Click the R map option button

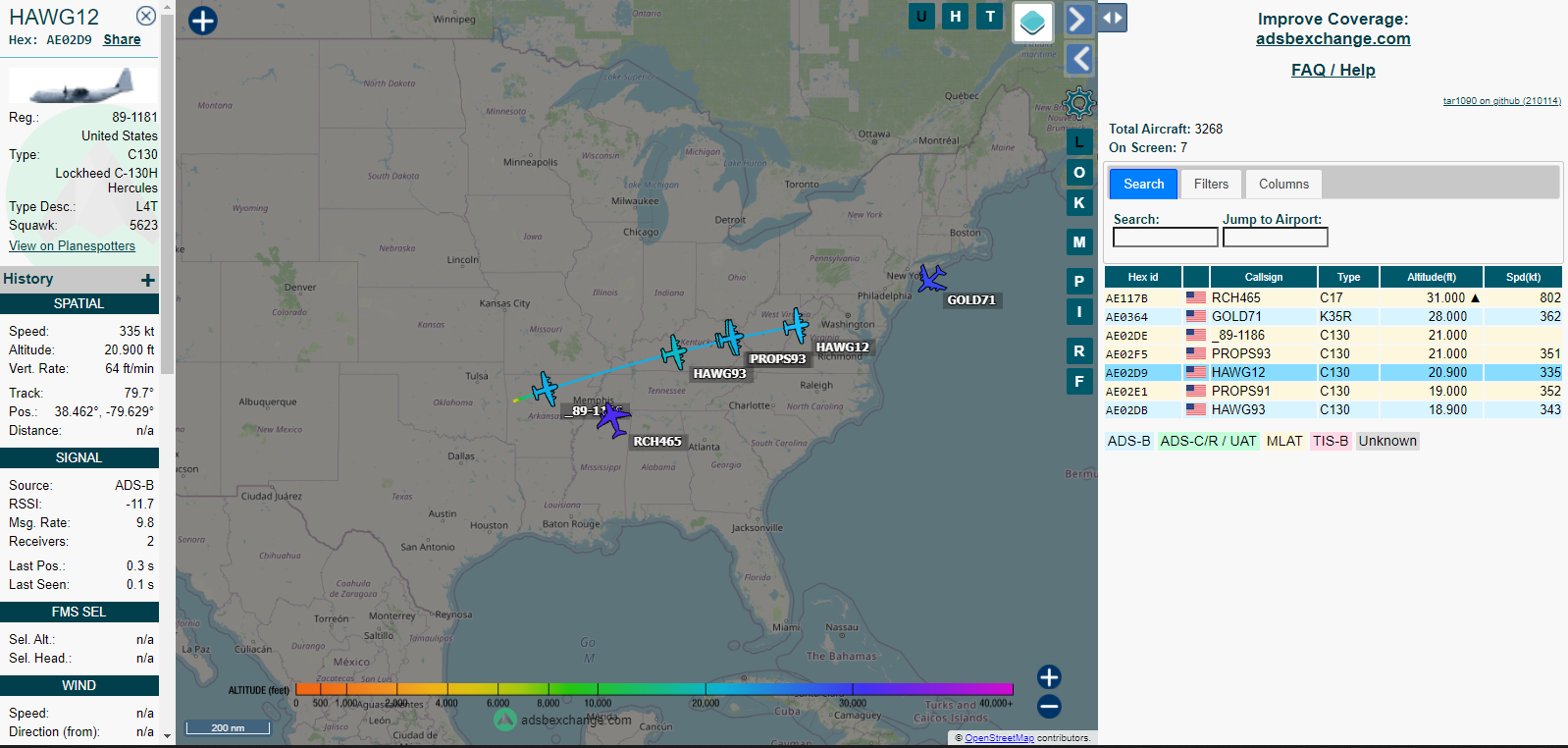pyautogui.click(x=1079, y=350)
